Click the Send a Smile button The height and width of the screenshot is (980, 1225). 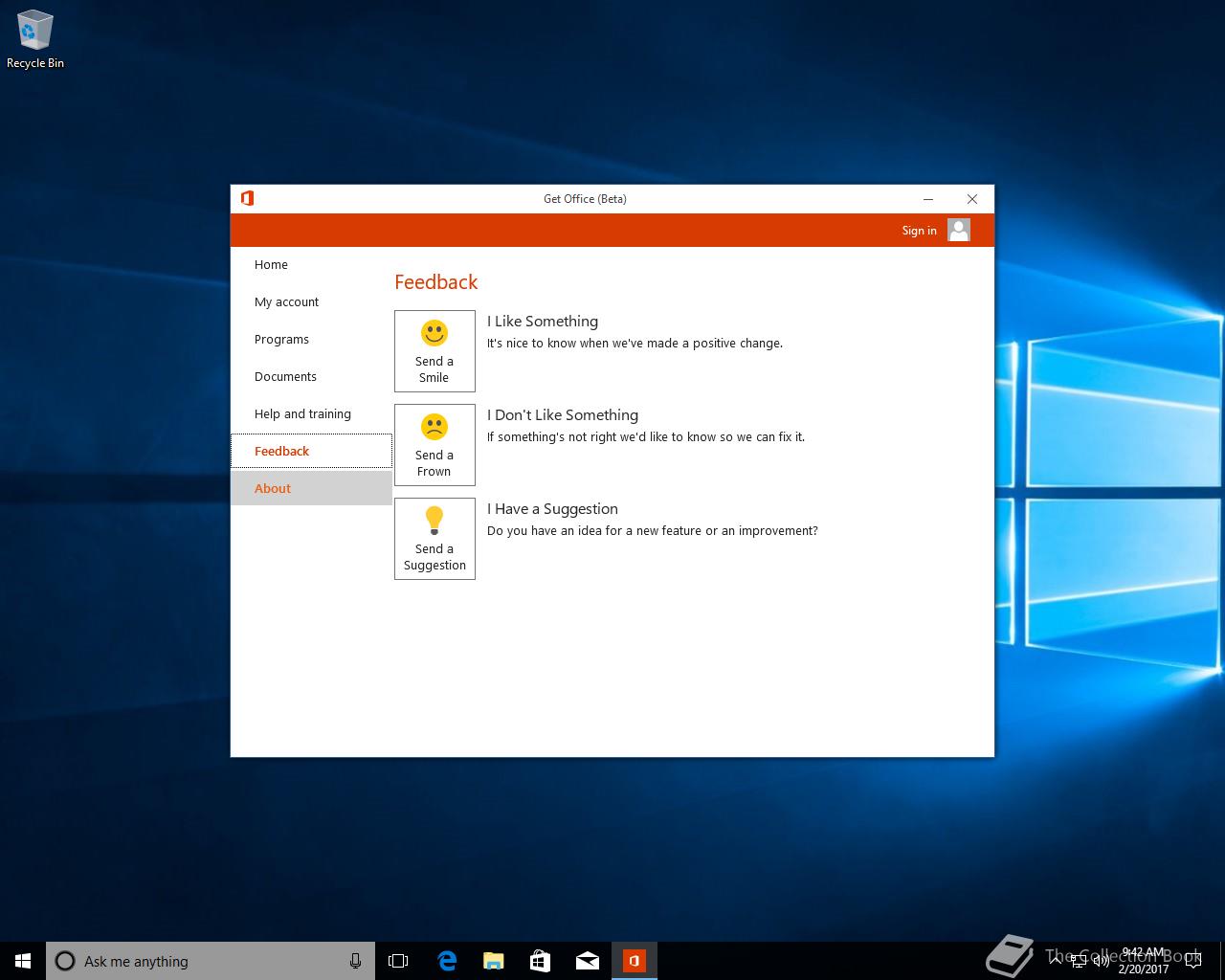coord(434,350)
